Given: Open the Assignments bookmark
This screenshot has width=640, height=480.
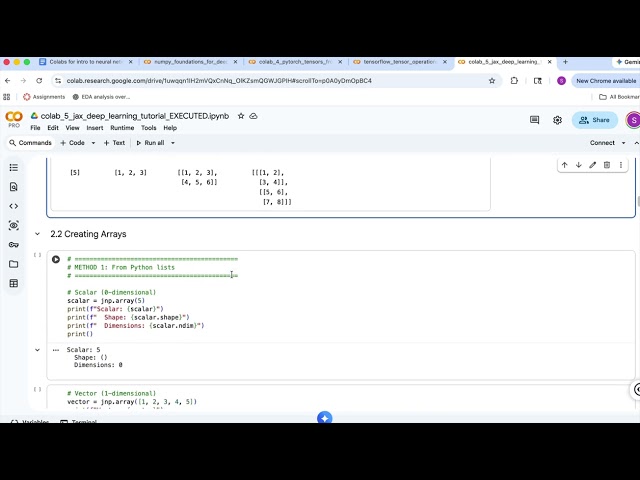Looking at the screenshot, I should (x=44, y=97).
